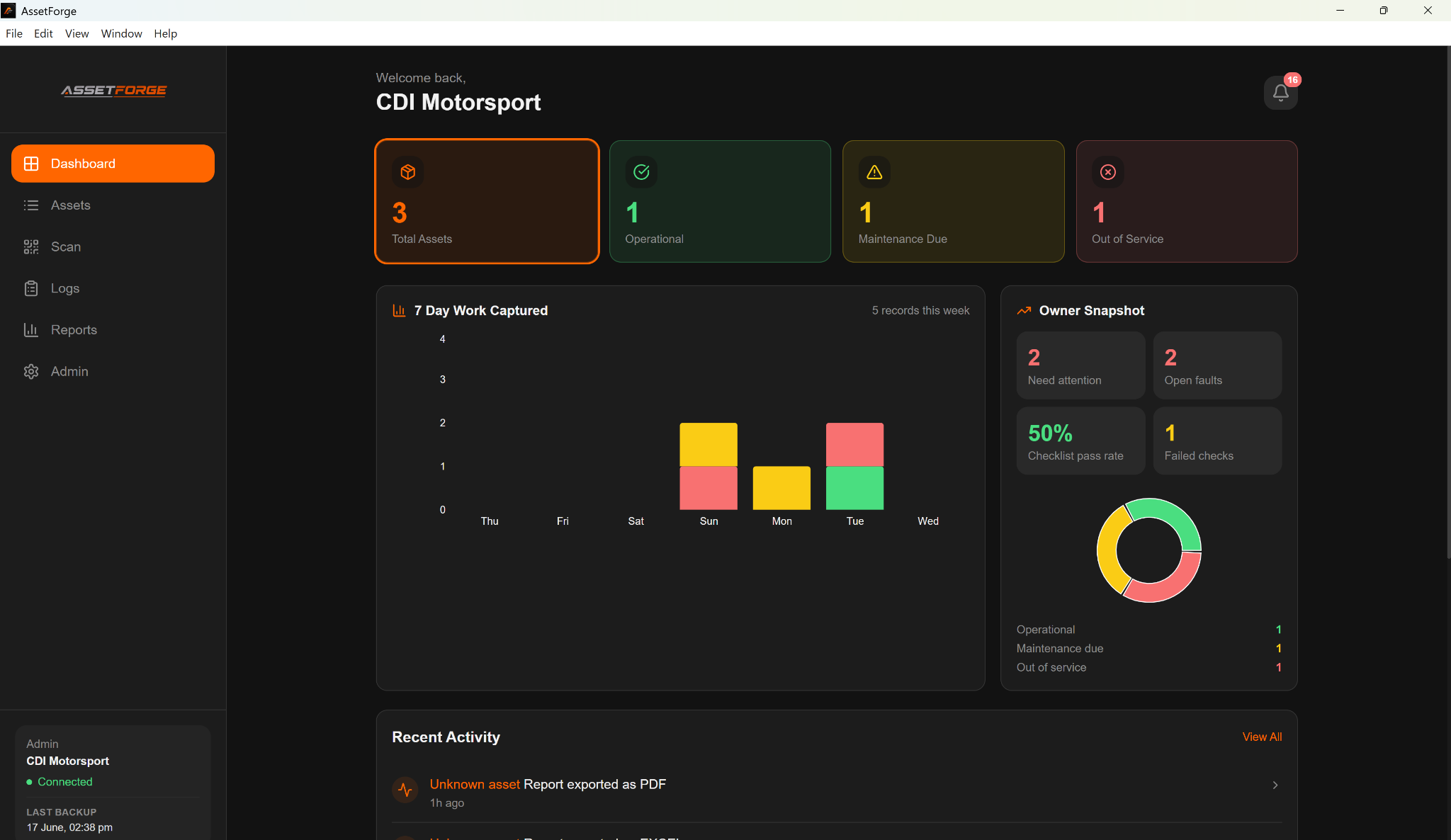Image resolution: width=1451 pixels, height=840 pixels.
Task: Open the Edit menu
Action: click(x=43, y=33)
